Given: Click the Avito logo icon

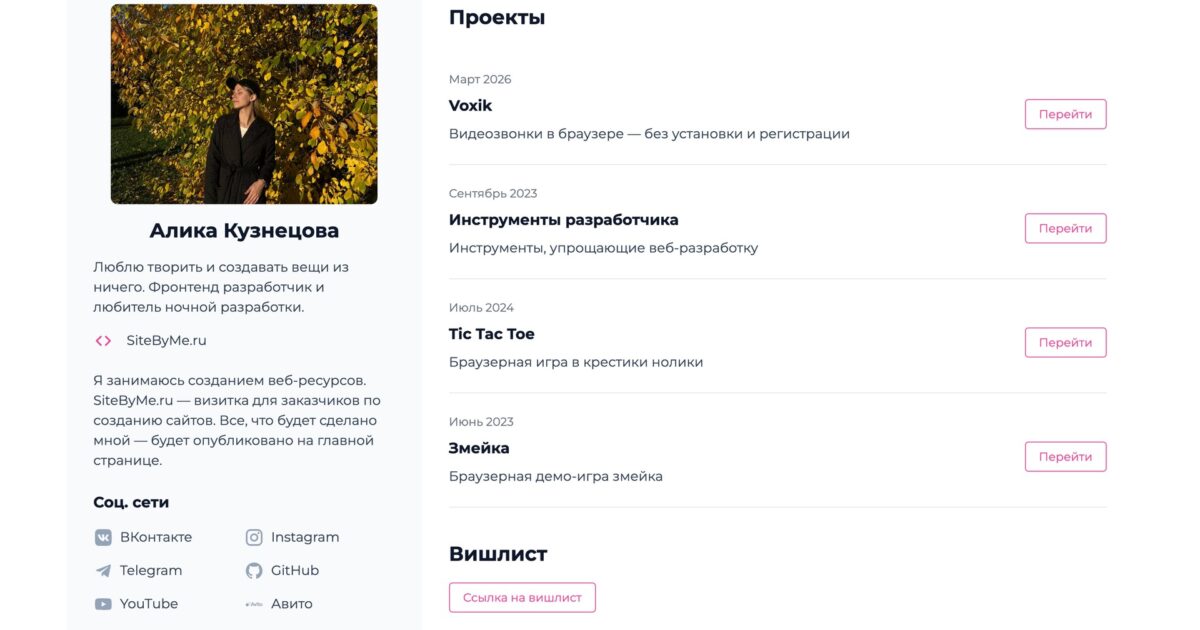Looking at the screenshot, I should (254, 604).
